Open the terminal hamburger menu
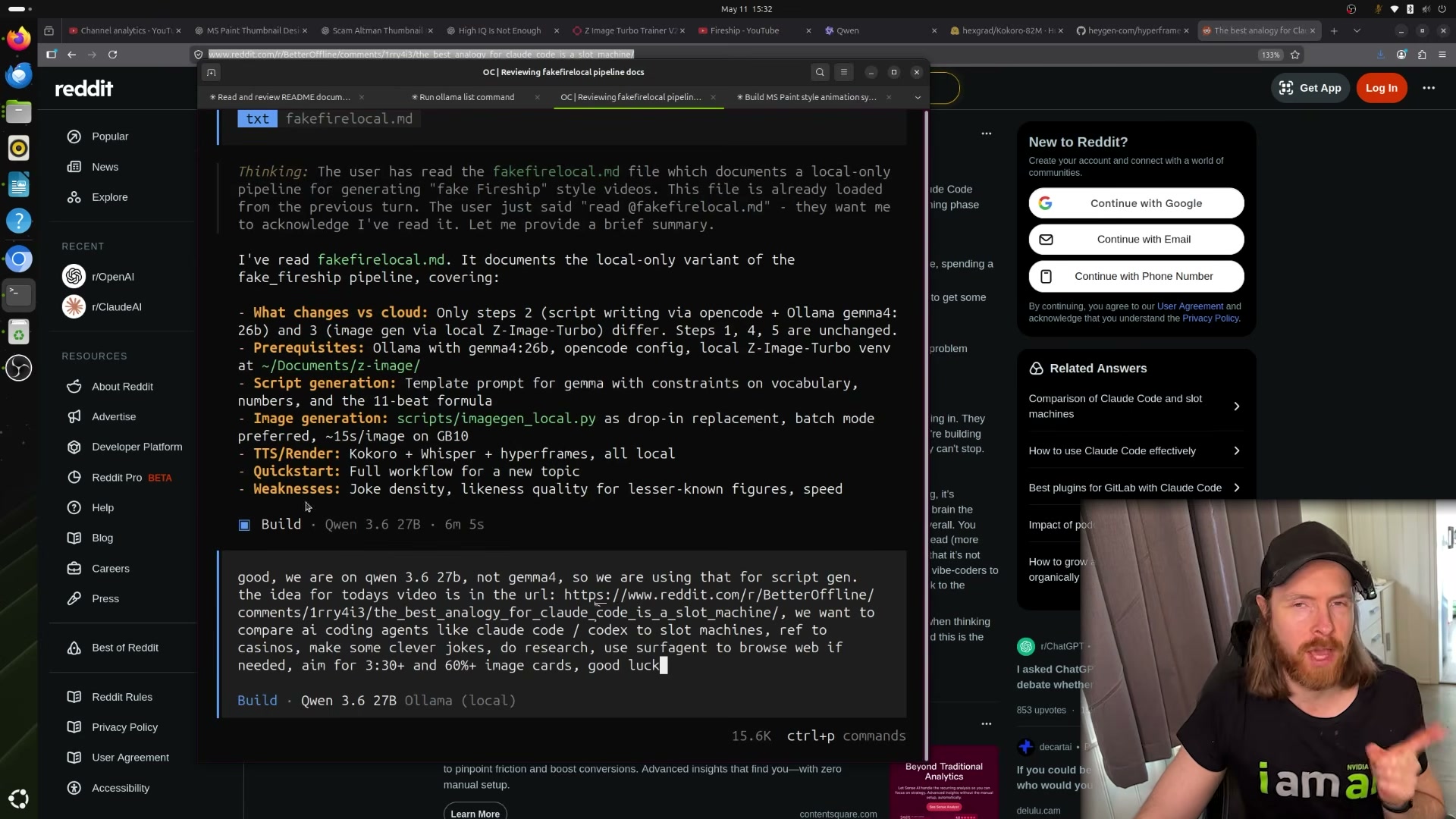The width and height of the screenshot is (1456, 819). [844, 72]
